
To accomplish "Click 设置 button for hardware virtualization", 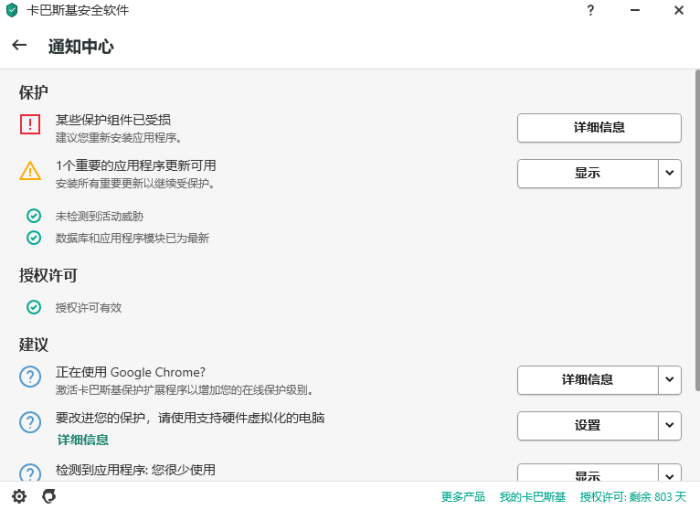I will pos(588,426).
